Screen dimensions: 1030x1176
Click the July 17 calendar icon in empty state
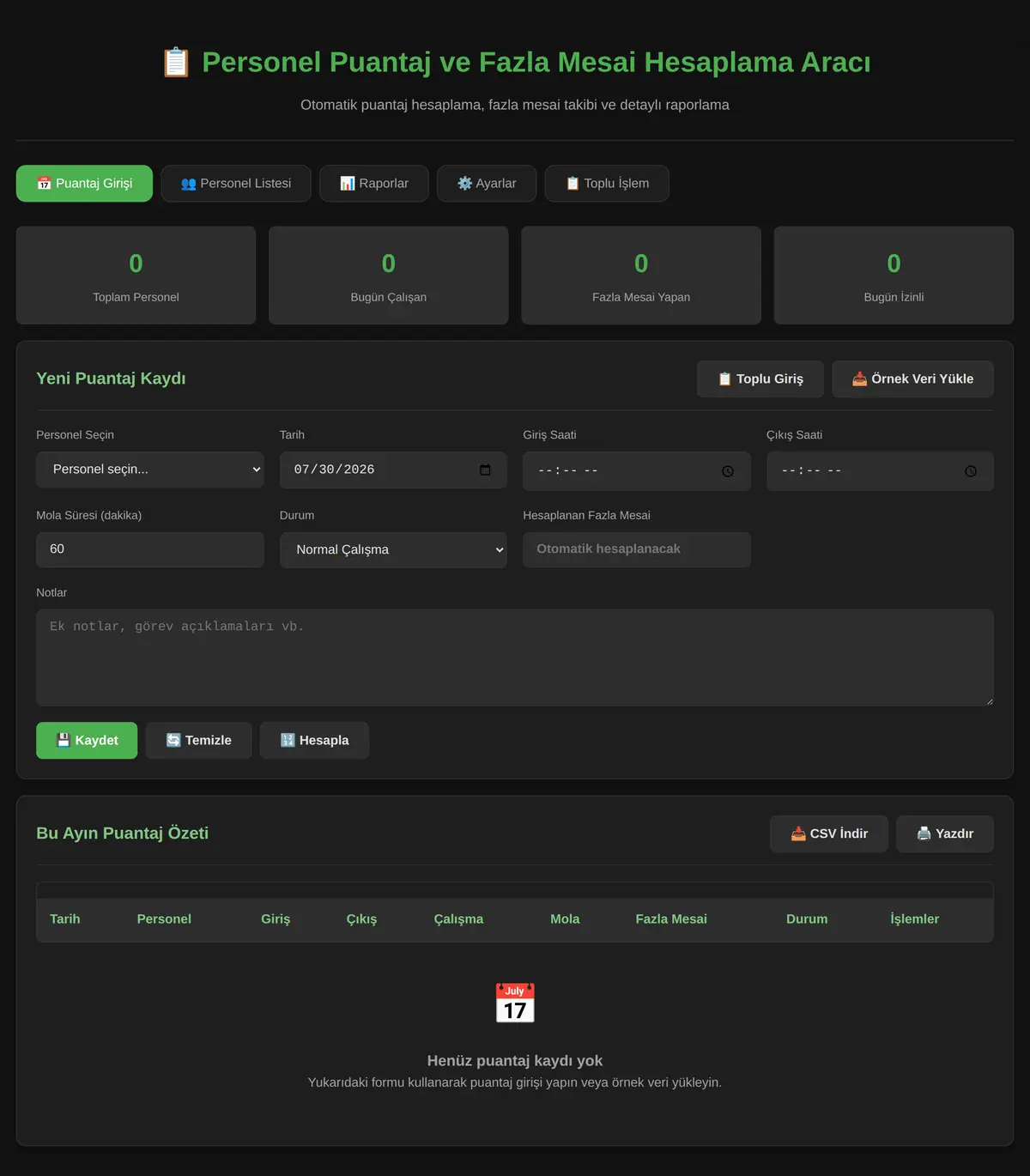(x=515, y=1003)
